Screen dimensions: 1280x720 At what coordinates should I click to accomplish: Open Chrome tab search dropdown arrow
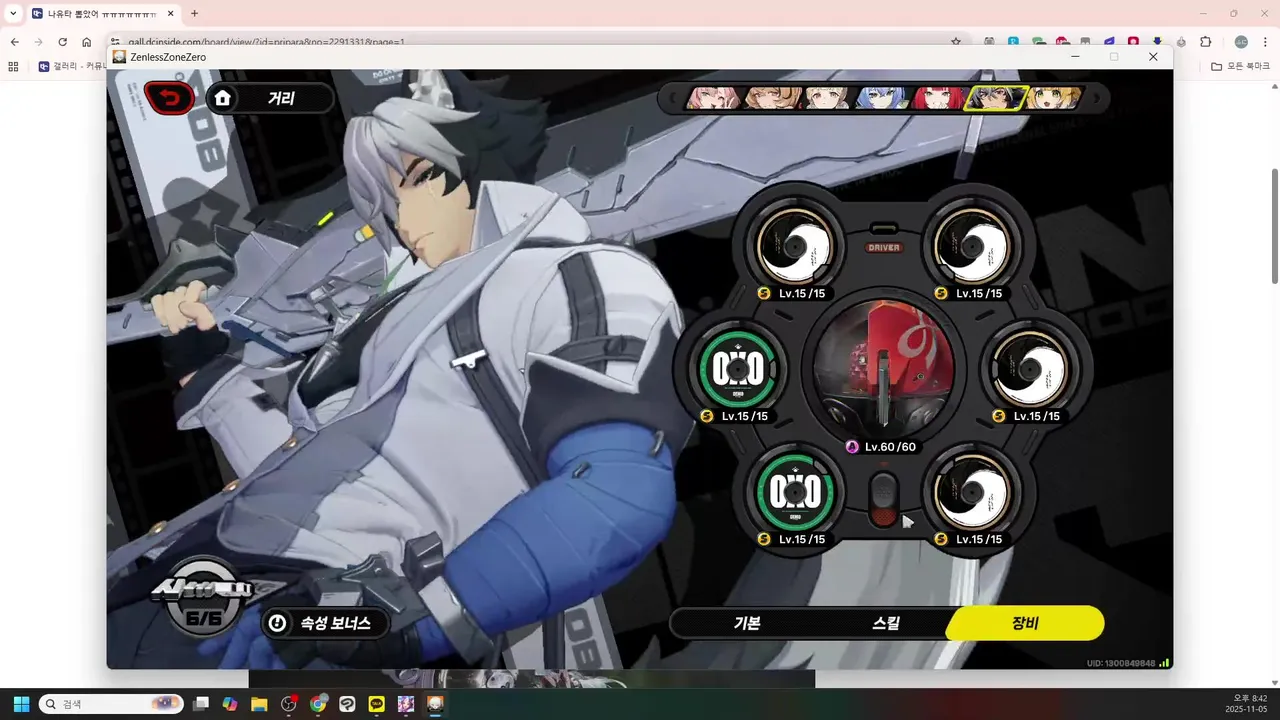(x=13, y=13)
